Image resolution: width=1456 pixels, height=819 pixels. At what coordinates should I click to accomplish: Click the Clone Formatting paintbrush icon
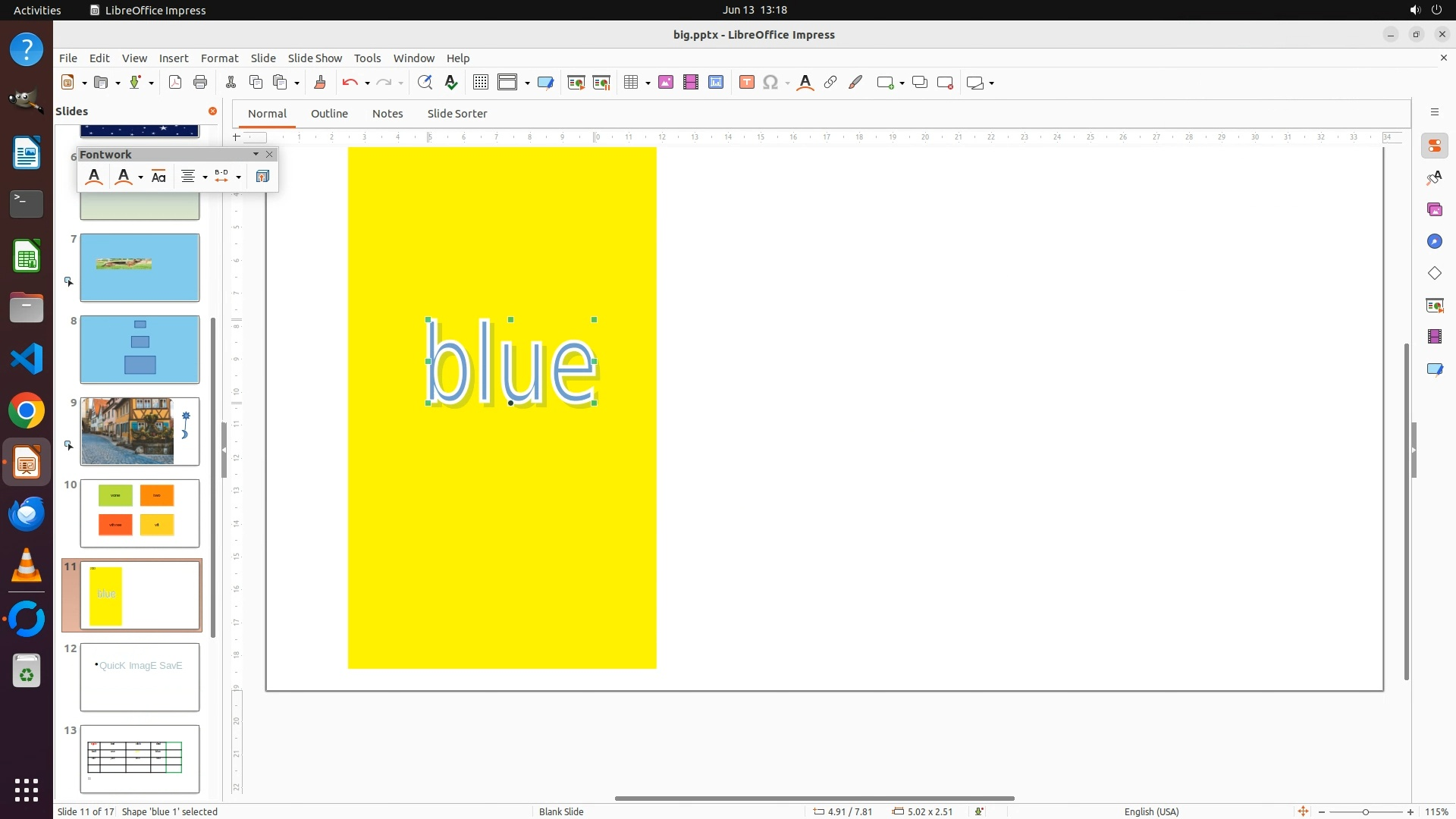pyautogui.click(x=319, y=83)
